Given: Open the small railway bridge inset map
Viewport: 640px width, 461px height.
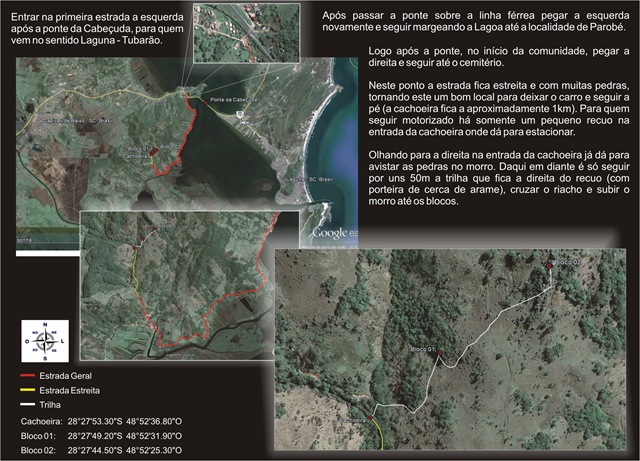Looking at the screenshot, I should click(247, 33).
